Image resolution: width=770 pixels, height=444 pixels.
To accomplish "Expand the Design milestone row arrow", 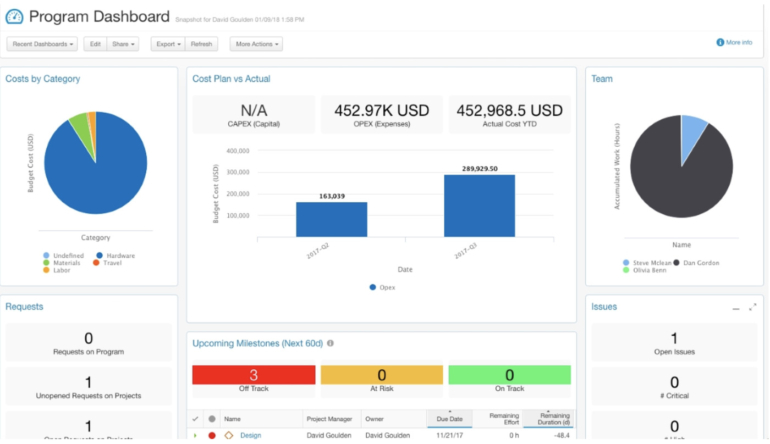I will click(195, 435).
